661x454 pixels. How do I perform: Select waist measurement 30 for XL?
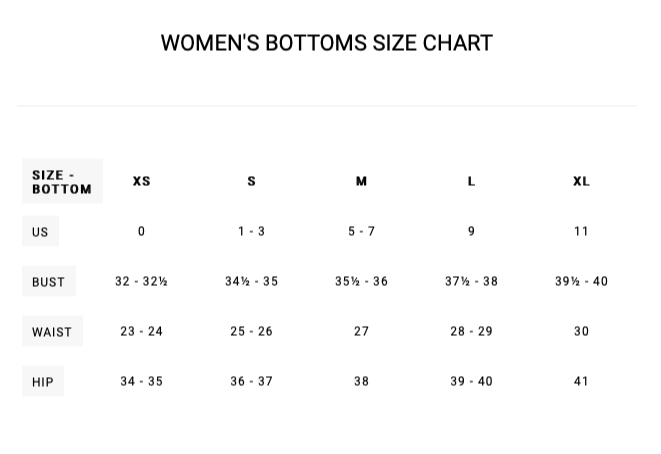point(581,331)
